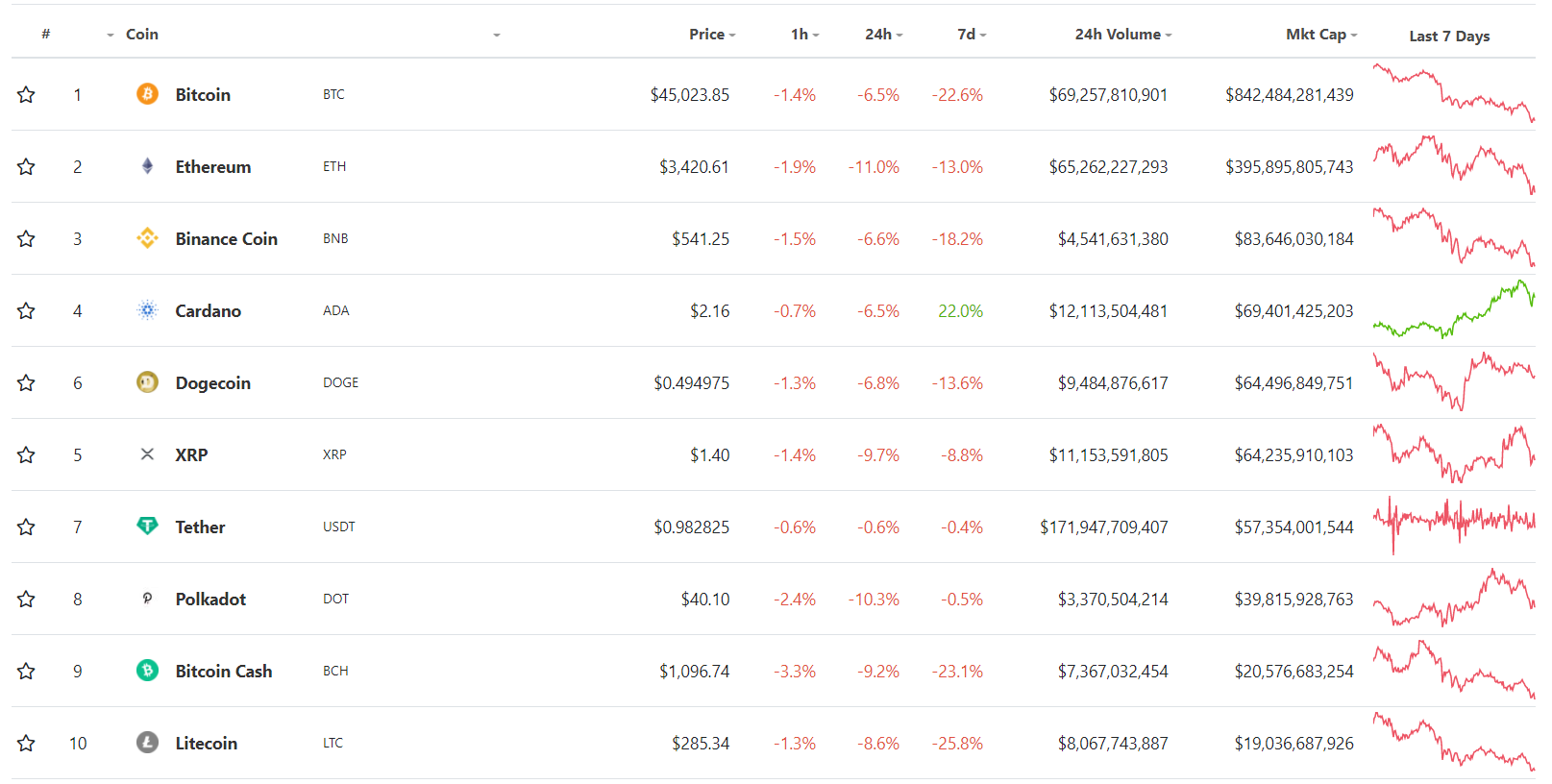Click the Ethereum diamond icon
The height and width of the screenshot is (784, 1552).
pos(147,166)
